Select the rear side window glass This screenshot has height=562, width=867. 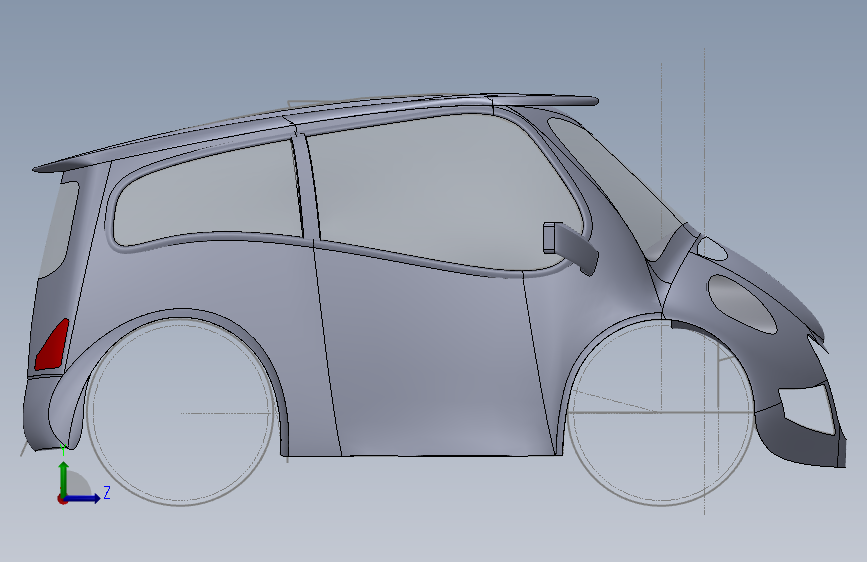pos(207,194)
